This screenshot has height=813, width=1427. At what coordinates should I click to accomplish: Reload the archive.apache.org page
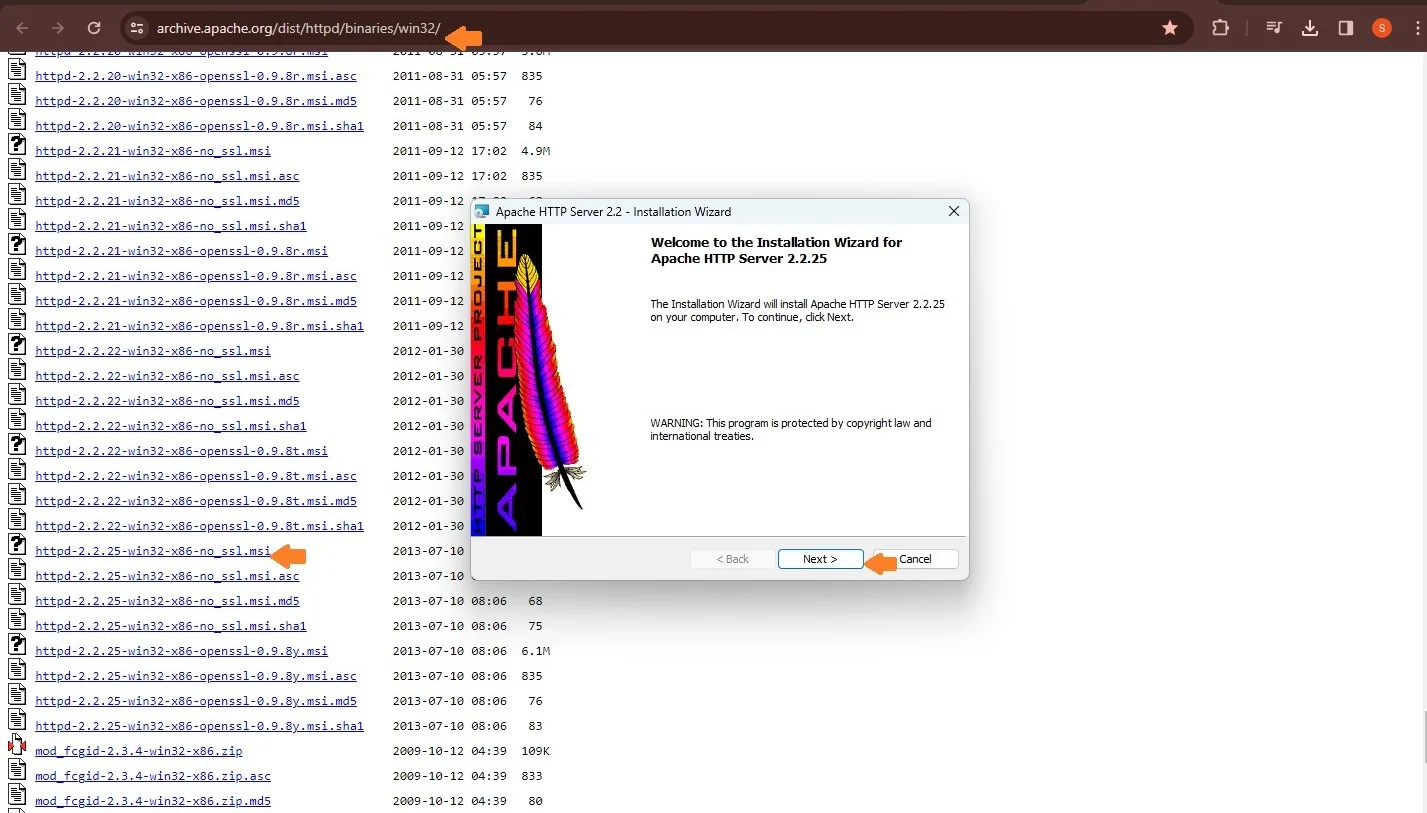coord(94,28)
